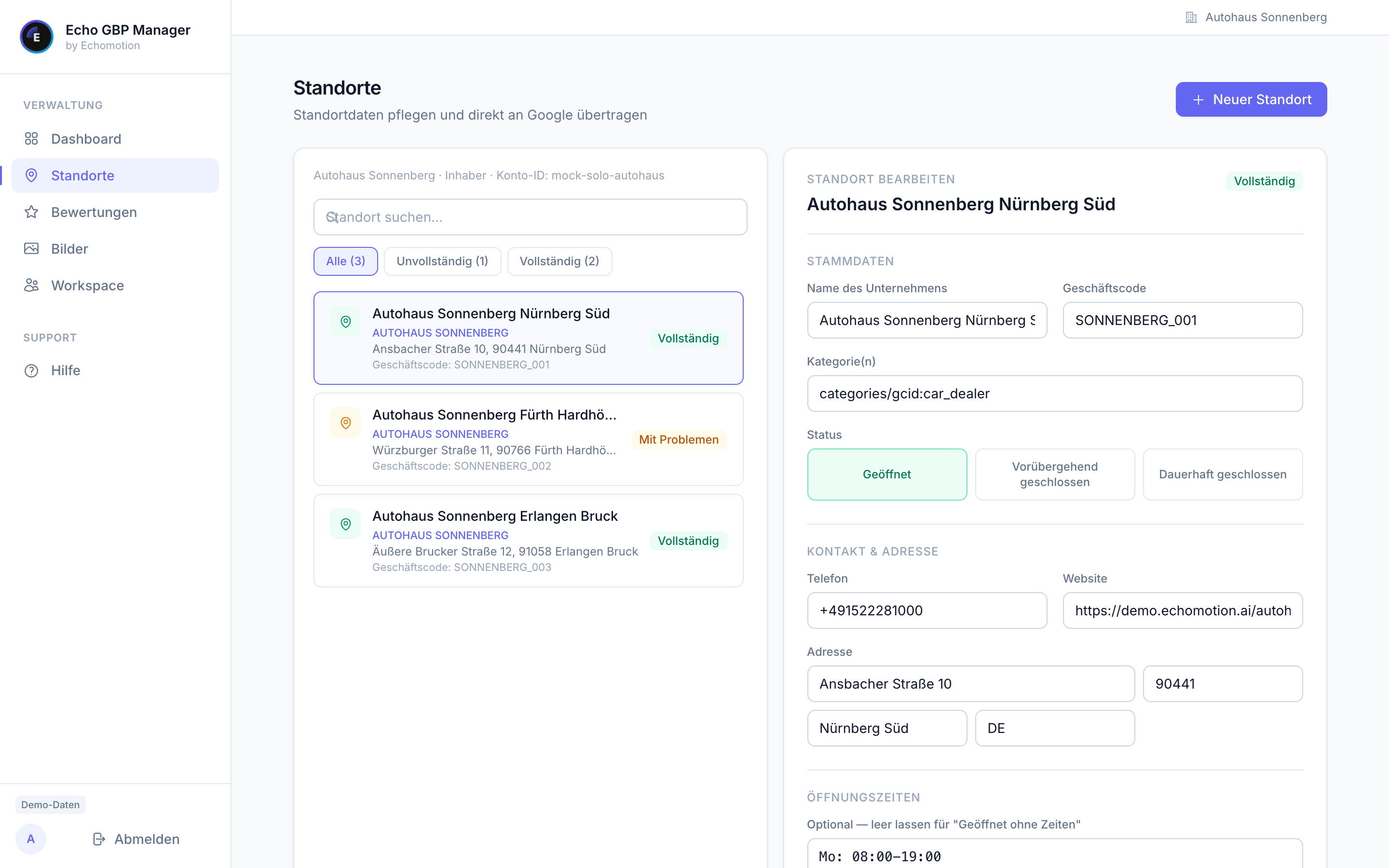1389x868 pixels.
Task: Click the Dashboard grid icon in sidebar
Action: click(31, 138)
